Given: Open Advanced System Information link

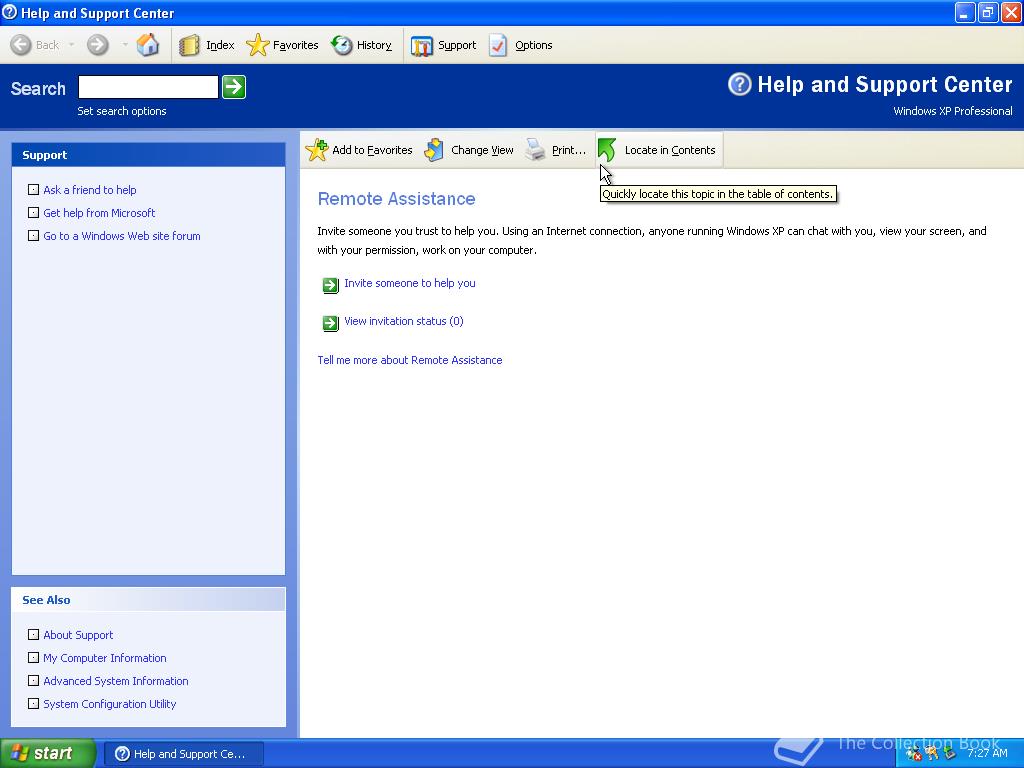Looking at the screenshot, I should coord(116,680).
